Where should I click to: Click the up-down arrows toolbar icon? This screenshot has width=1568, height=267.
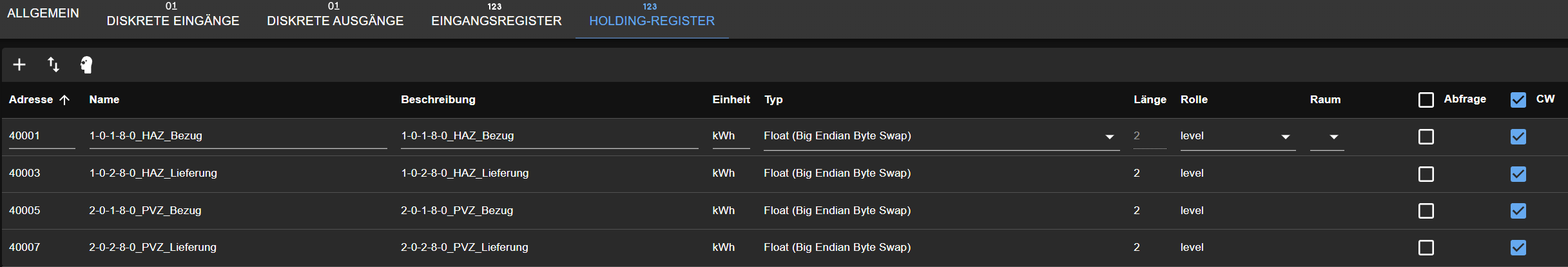53,64
